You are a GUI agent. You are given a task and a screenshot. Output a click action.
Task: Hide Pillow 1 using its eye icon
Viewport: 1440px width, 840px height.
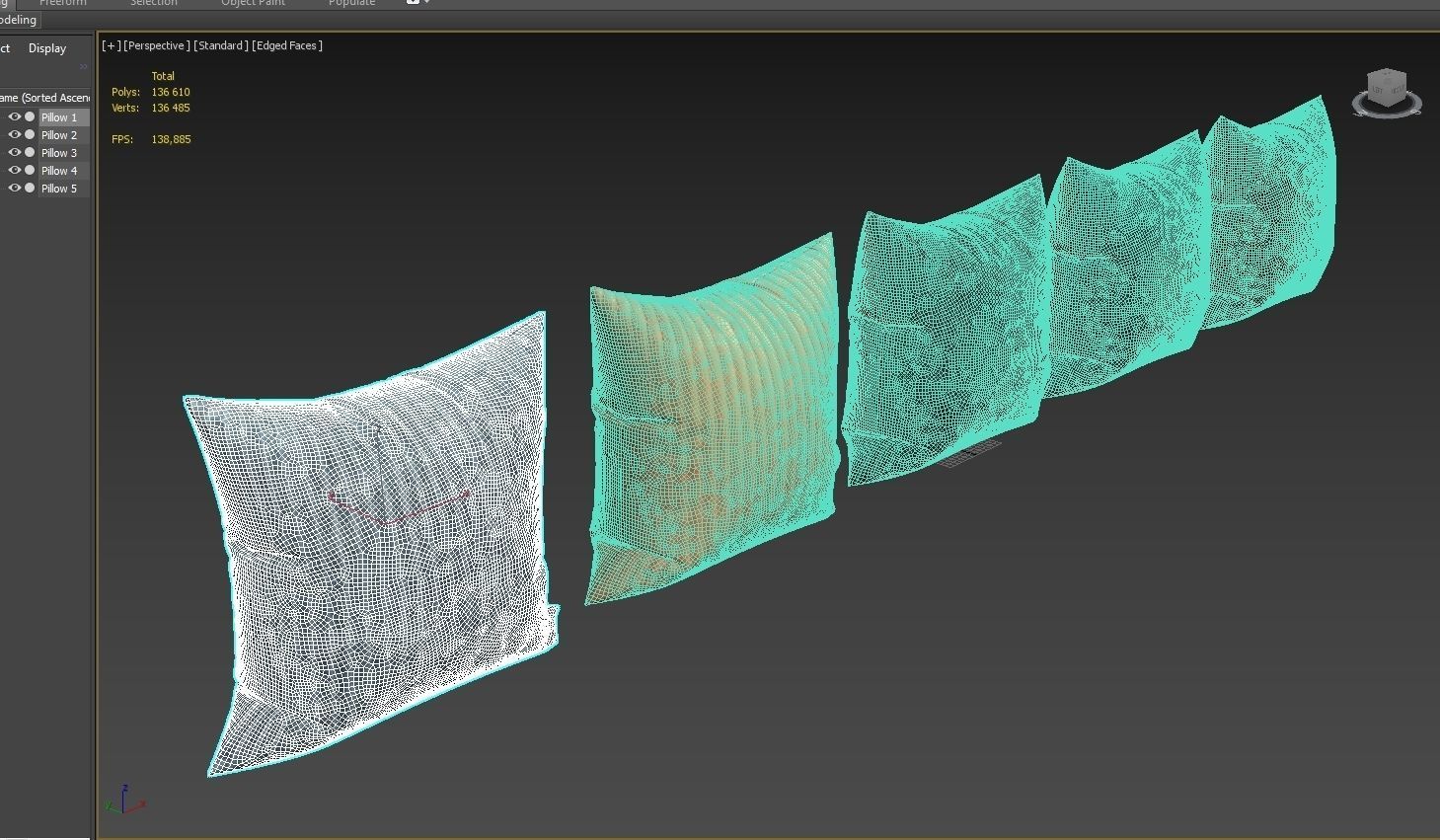[x=14, y=117]
